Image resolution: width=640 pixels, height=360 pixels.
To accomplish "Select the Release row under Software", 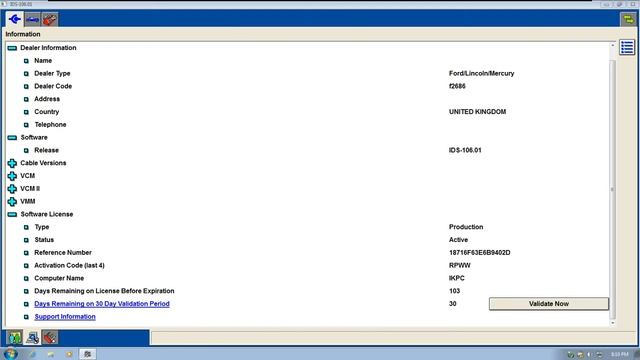I will pos(307,150).
